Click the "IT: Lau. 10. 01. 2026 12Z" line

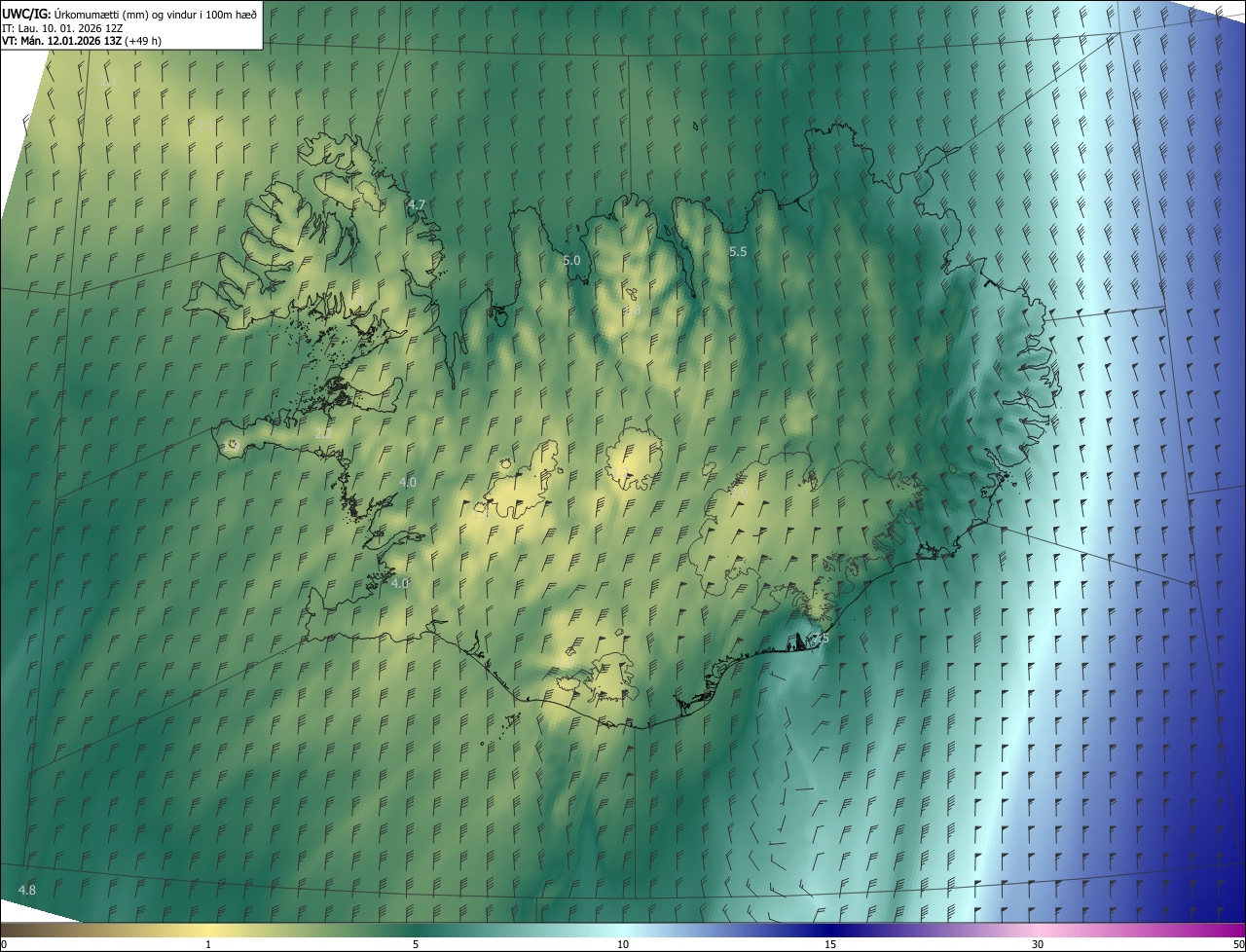(x=62, y=27)
